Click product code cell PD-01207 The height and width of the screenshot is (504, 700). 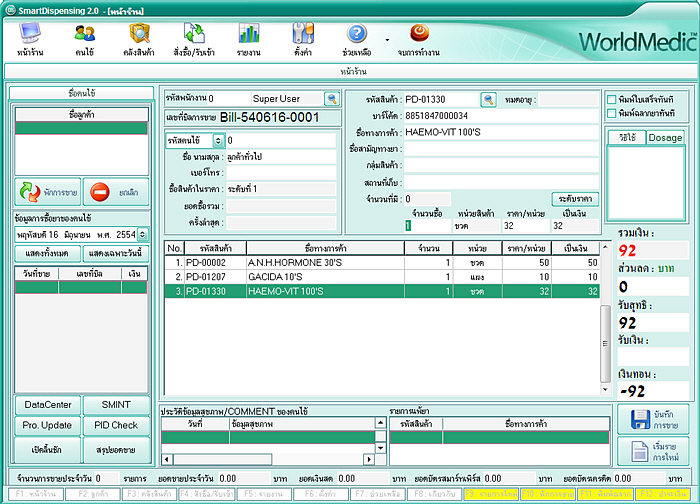(215, 277)
